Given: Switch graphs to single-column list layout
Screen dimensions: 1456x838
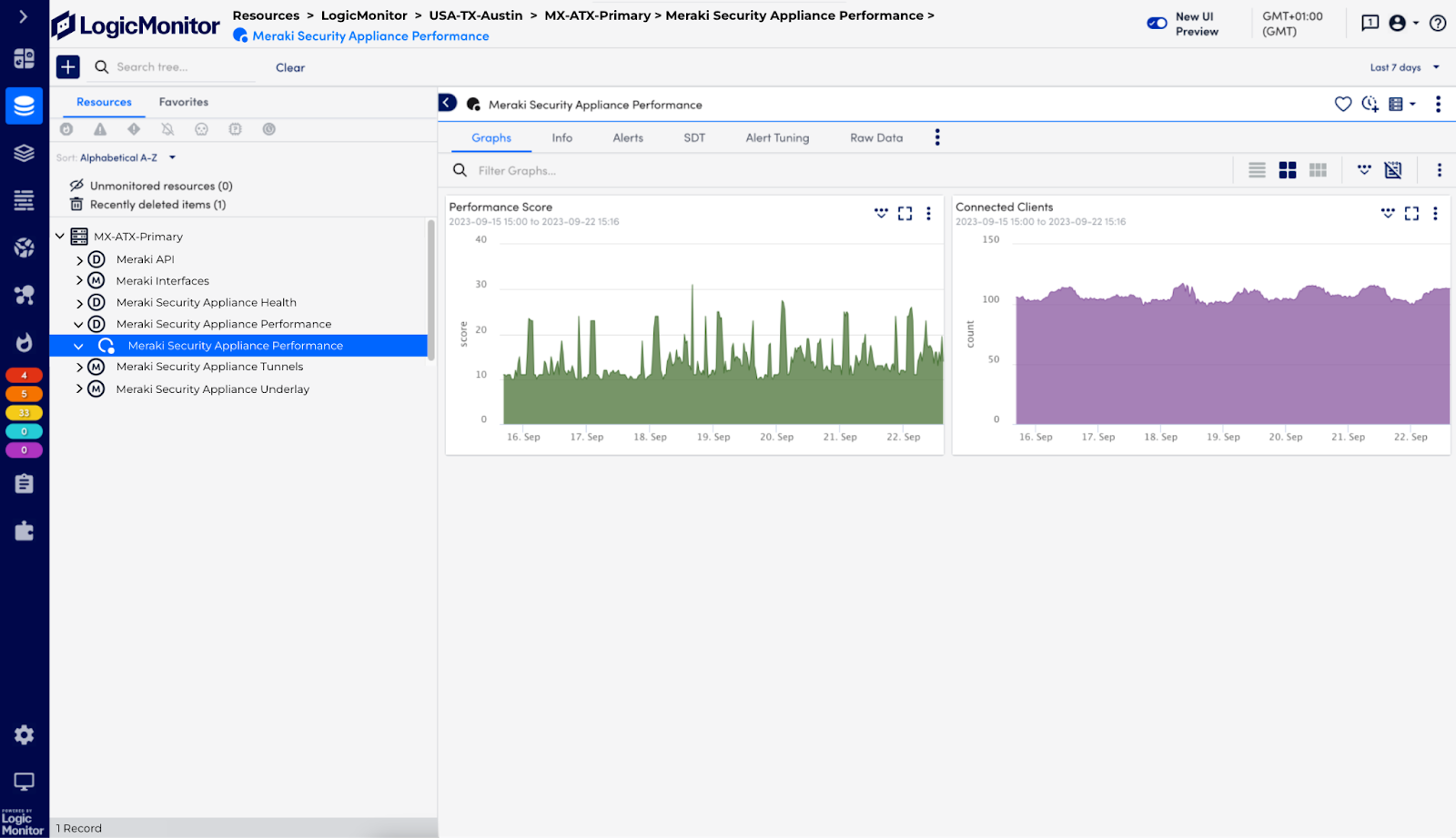Looking at the screenshot, I should [1257, 169].
